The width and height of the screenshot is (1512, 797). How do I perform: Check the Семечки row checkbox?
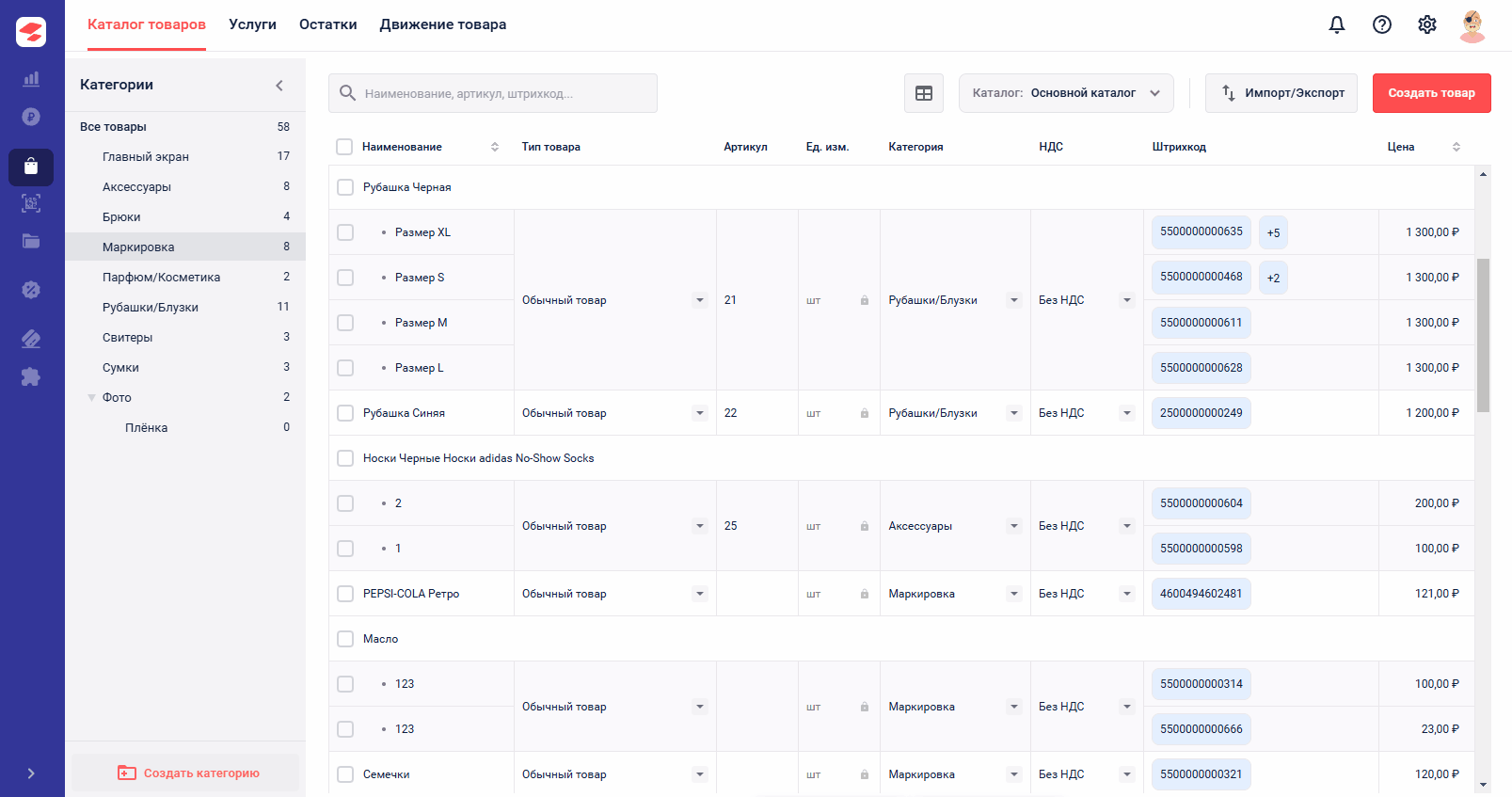[345, 774]
